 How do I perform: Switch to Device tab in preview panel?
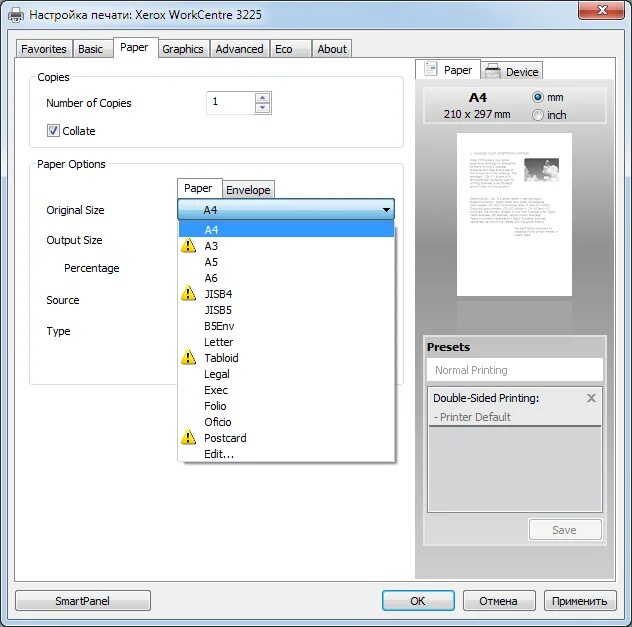512,71
